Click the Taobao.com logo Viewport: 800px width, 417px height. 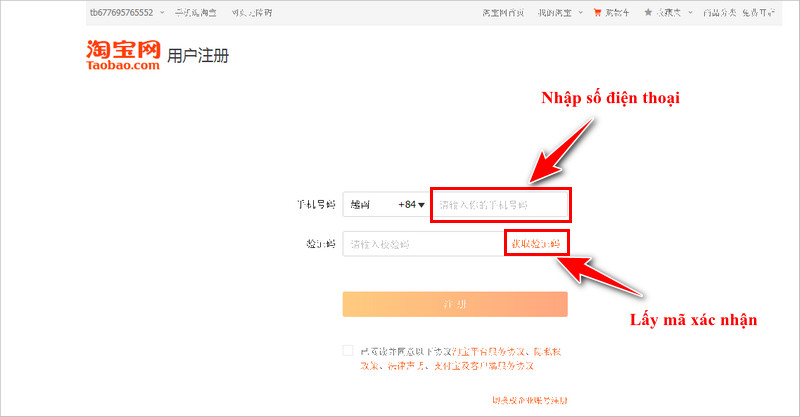point(124,55)
